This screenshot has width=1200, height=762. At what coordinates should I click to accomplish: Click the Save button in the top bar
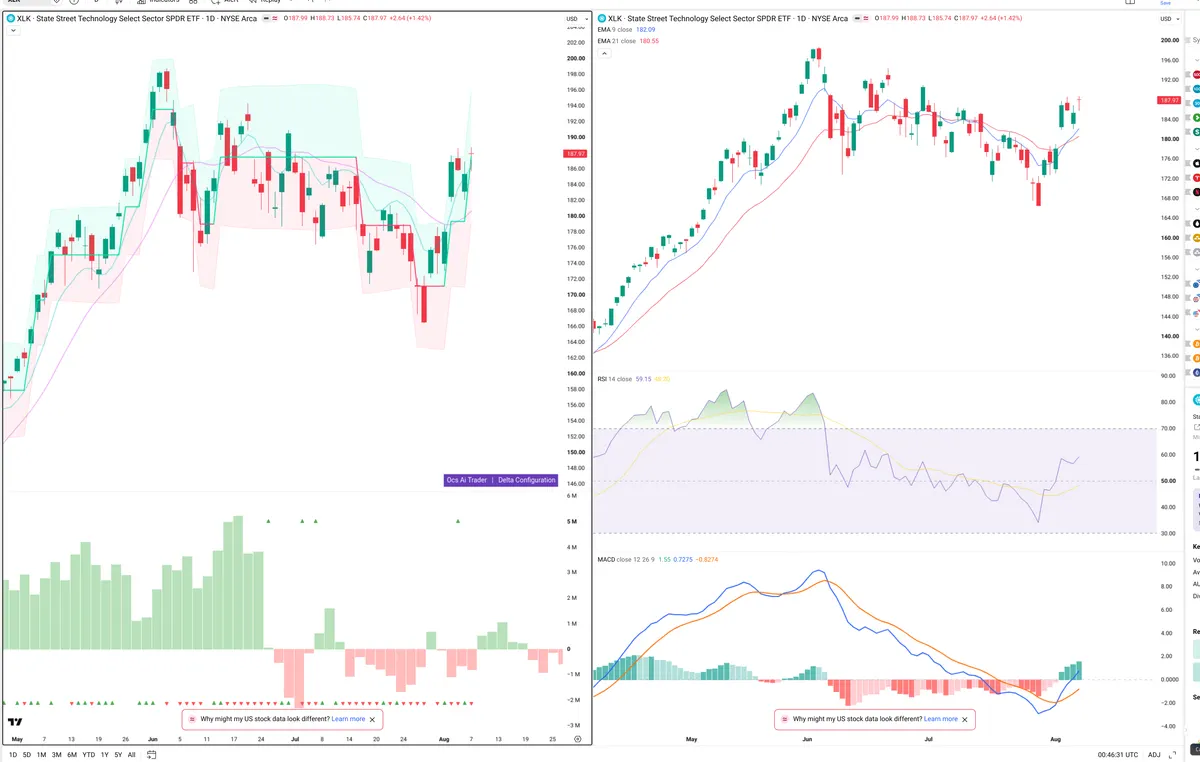coord(1165,3)
